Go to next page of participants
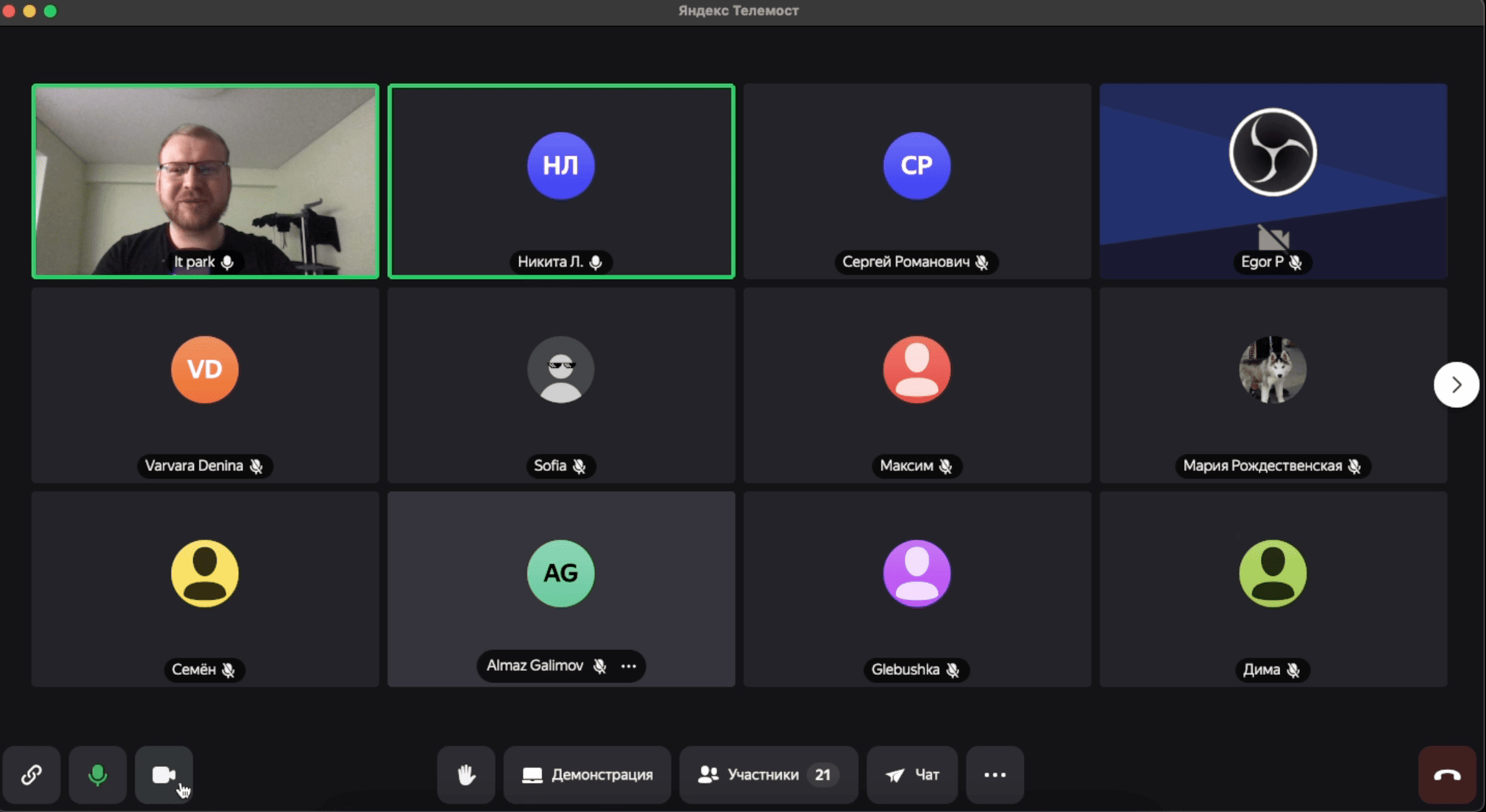 [x=1456, y=384]
